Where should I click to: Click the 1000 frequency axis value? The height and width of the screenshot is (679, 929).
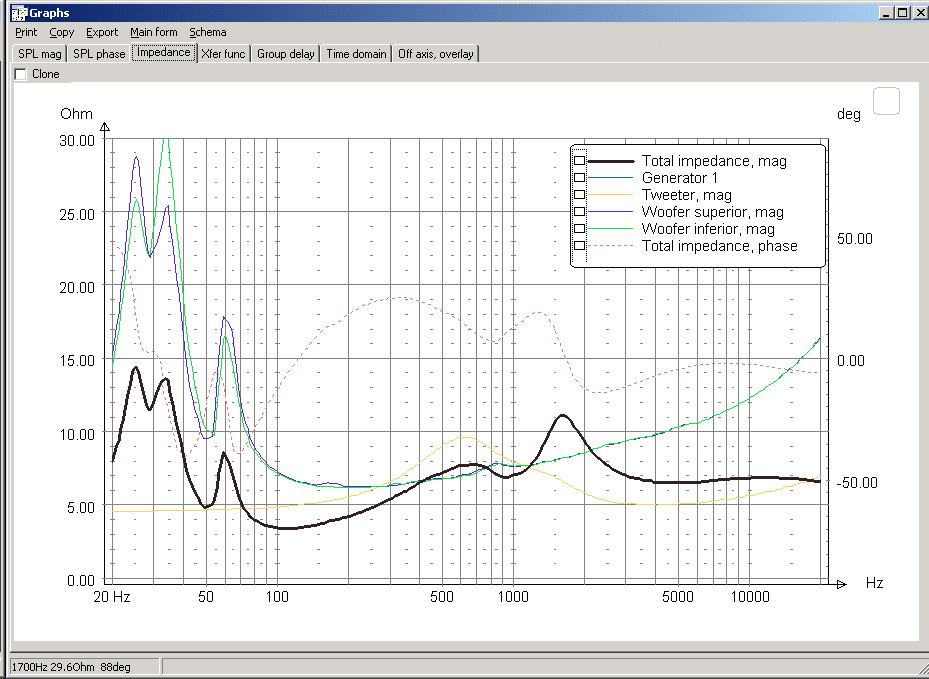513,597
